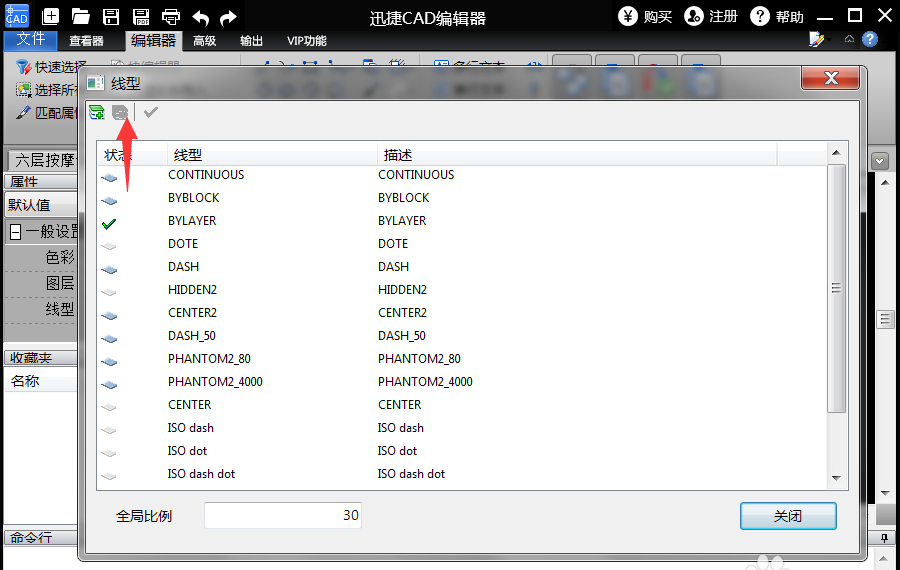Save the drawing with the floppy icon
This screenshot has height=570, width=900.
pyautogui.click(x=111, y=17)
